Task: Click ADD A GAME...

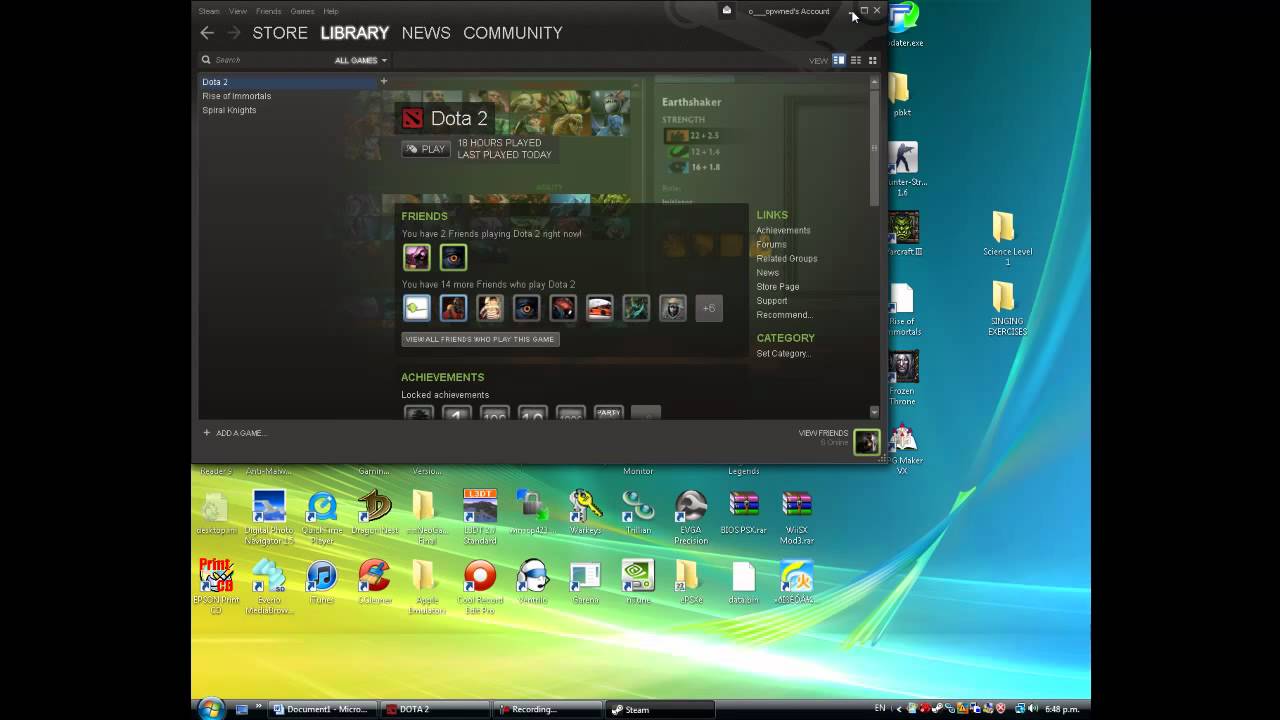Action: coord(235,433)
